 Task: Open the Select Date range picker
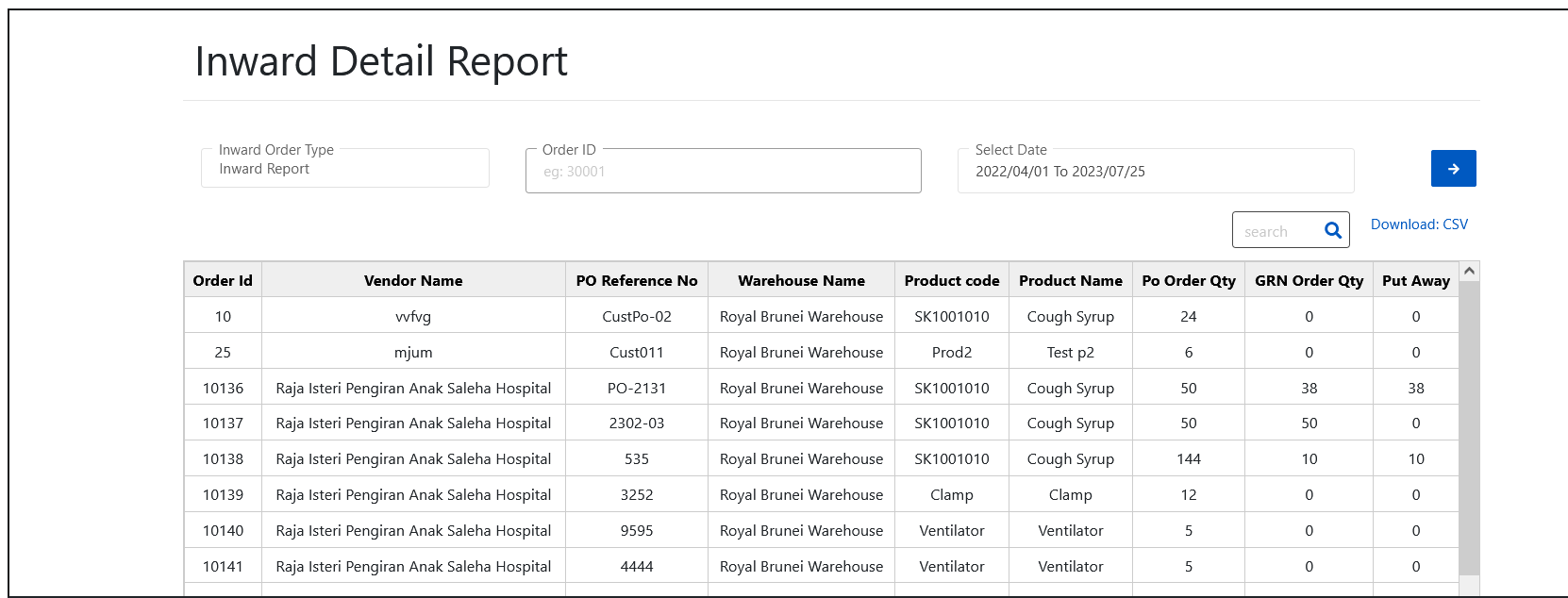click(1155, 172)
